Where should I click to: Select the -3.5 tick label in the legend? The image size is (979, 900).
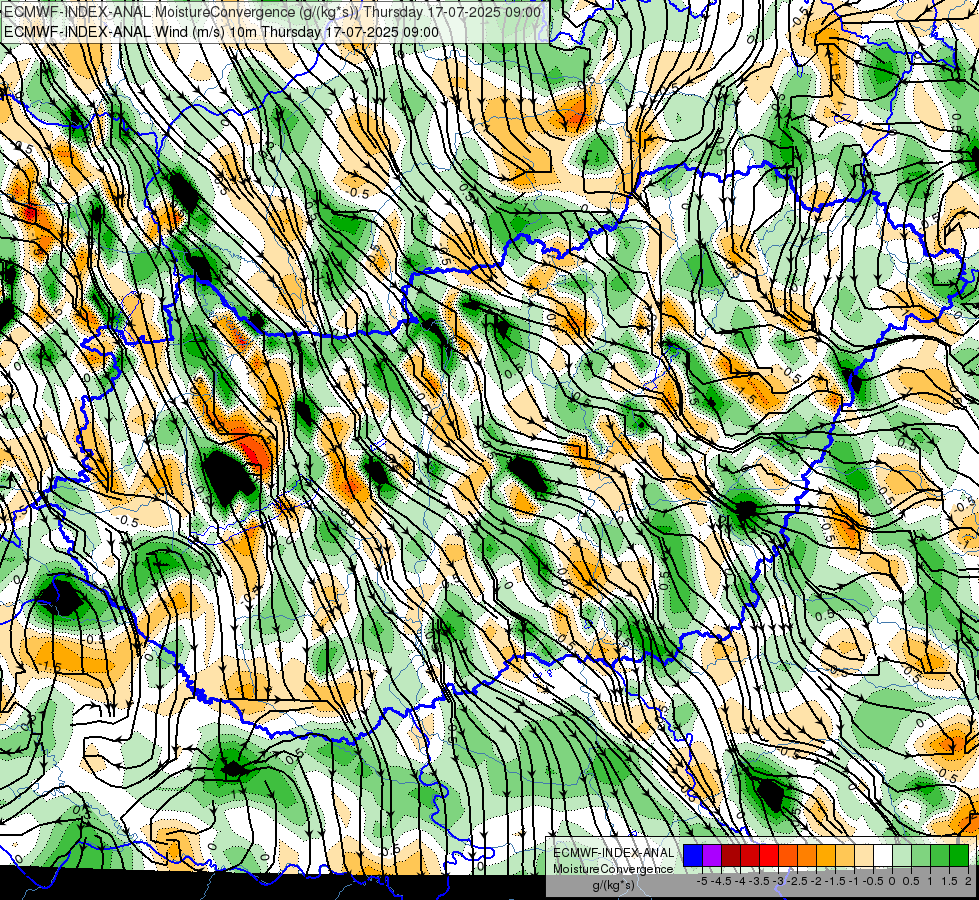coord(759,881)
